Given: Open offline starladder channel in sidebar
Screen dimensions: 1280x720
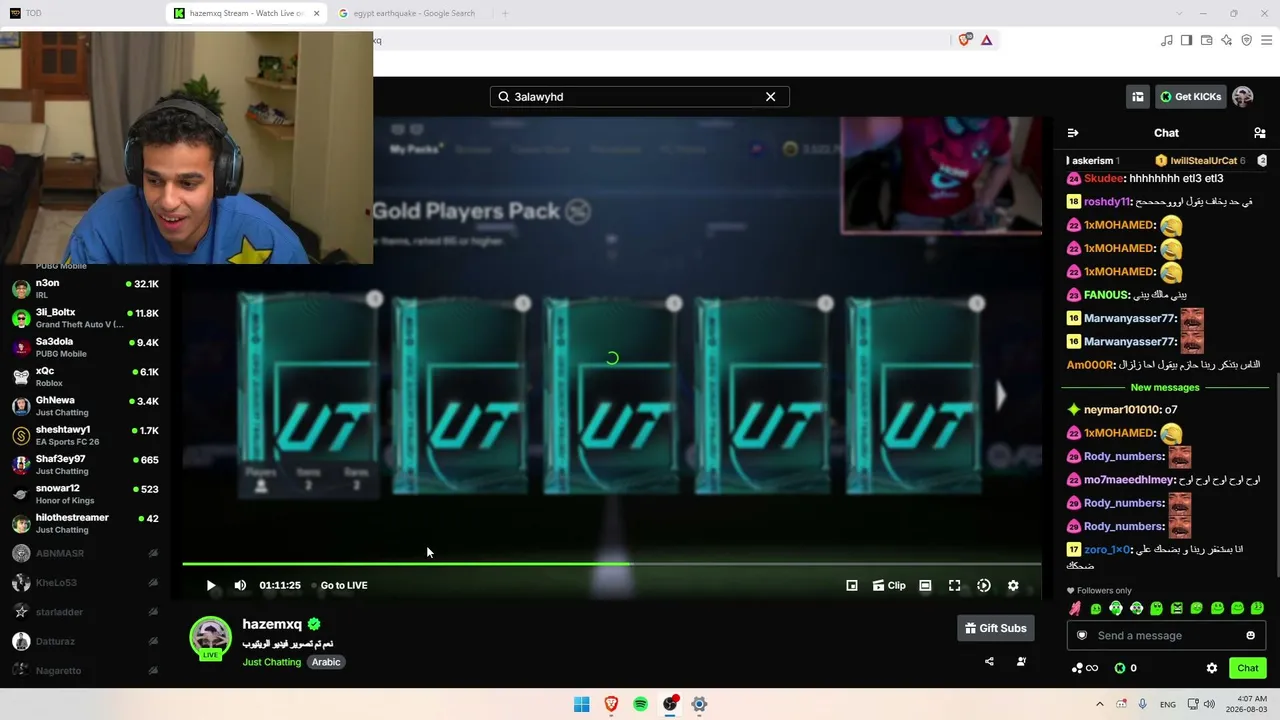Looking at the screenshot, I should [x=85, y=611].
